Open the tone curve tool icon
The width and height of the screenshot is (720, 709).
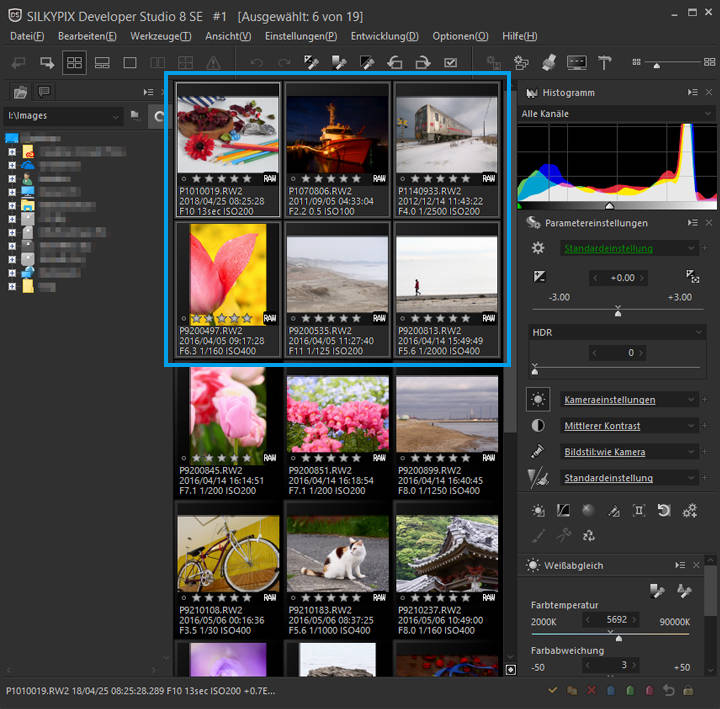point(563,510)
